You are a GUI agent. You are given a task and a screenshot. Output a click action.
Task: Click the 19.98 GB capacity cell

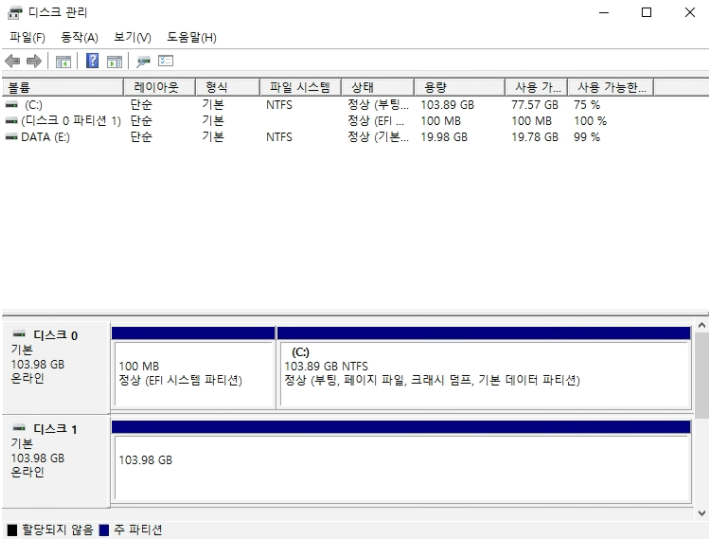tap(444, 137)
